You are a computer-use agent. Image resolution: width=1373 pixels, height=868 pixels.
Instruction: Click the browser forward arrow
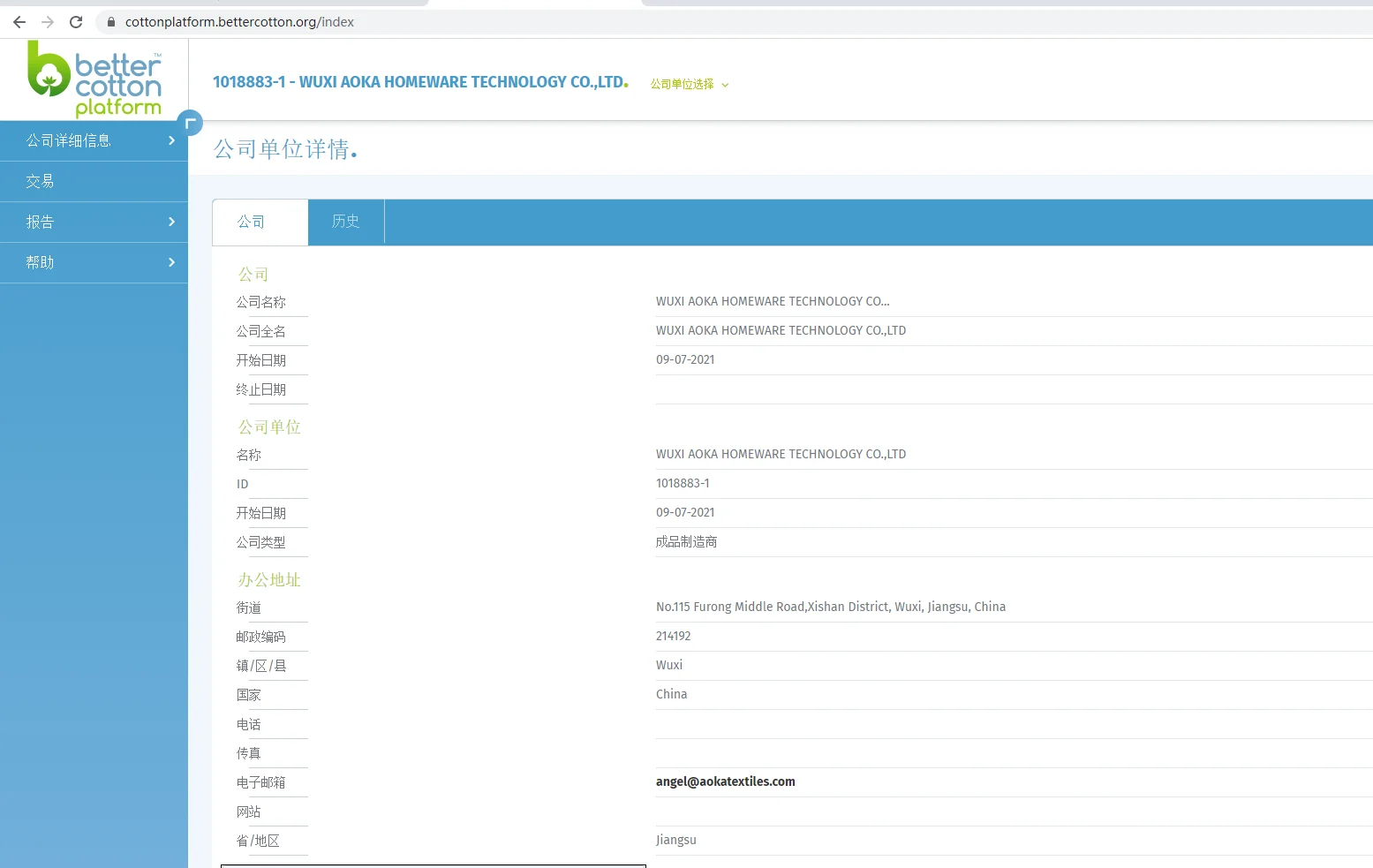tap(48, 22)
